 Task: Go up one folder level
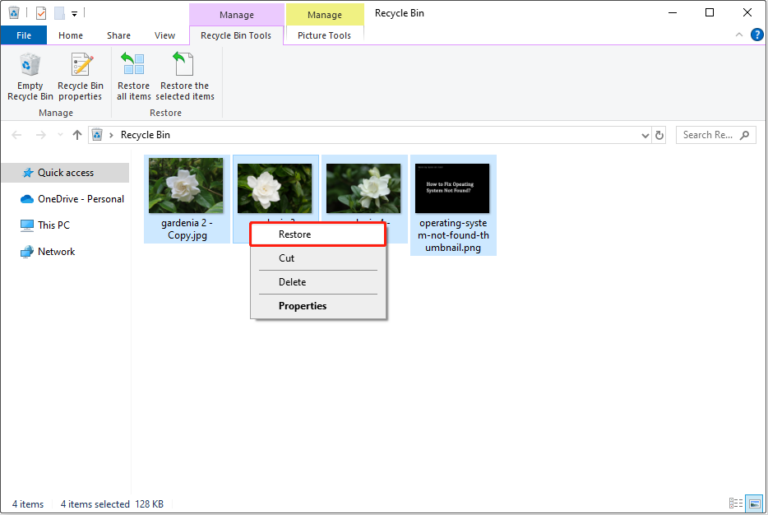pyautogui.click(x=77, y=135)
